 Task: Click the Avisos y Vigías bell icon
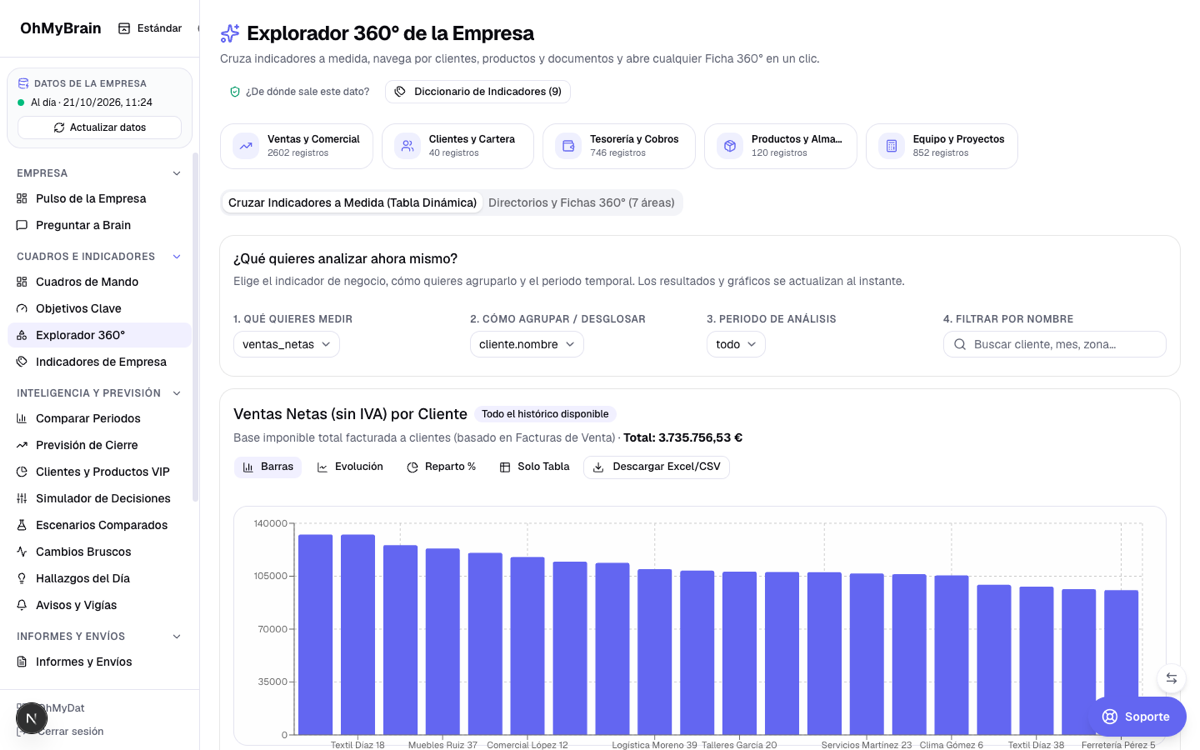22,605
